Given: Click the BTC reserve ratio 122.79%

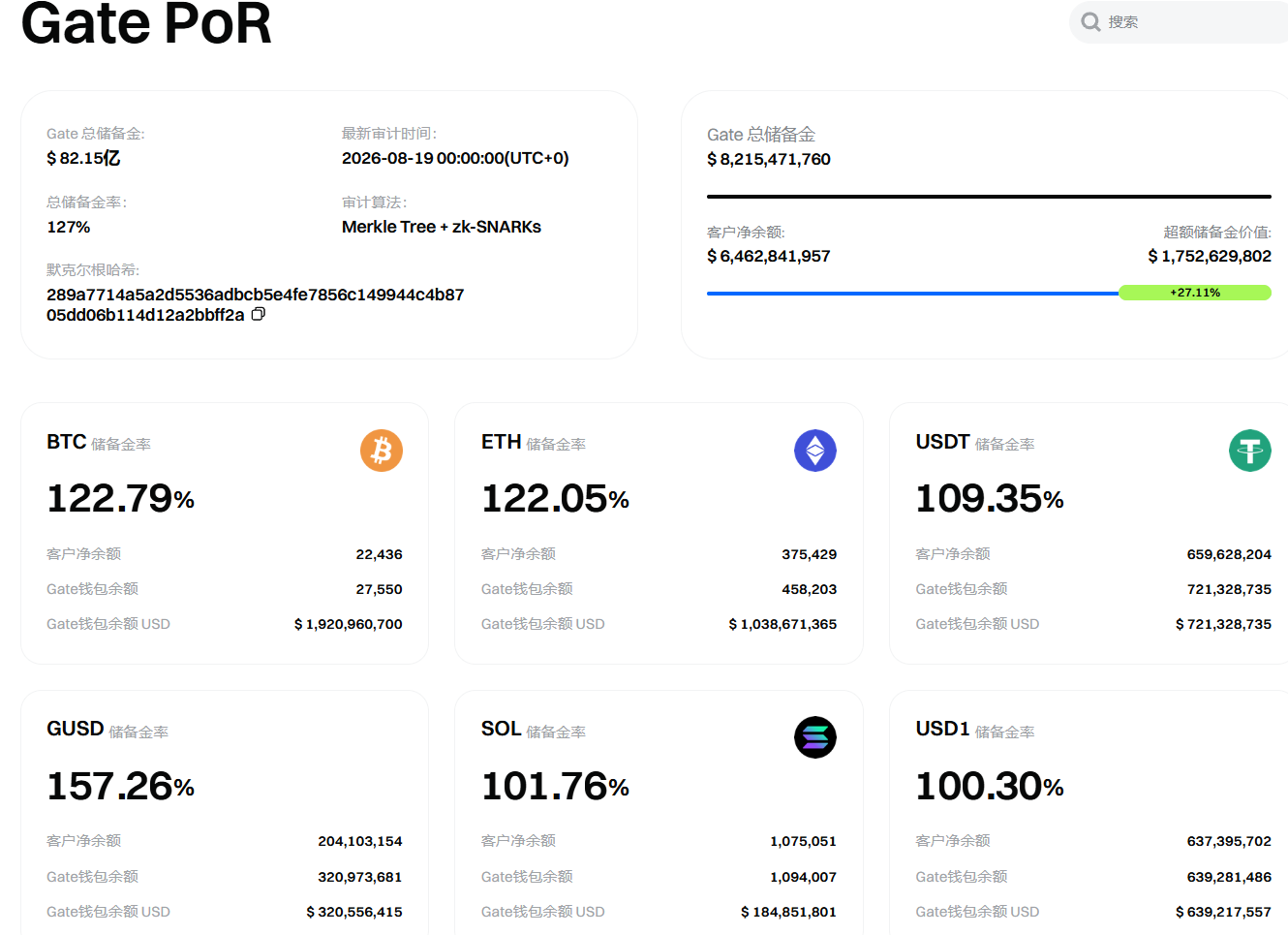Looking at the screenshot, I should click(121, 498).
